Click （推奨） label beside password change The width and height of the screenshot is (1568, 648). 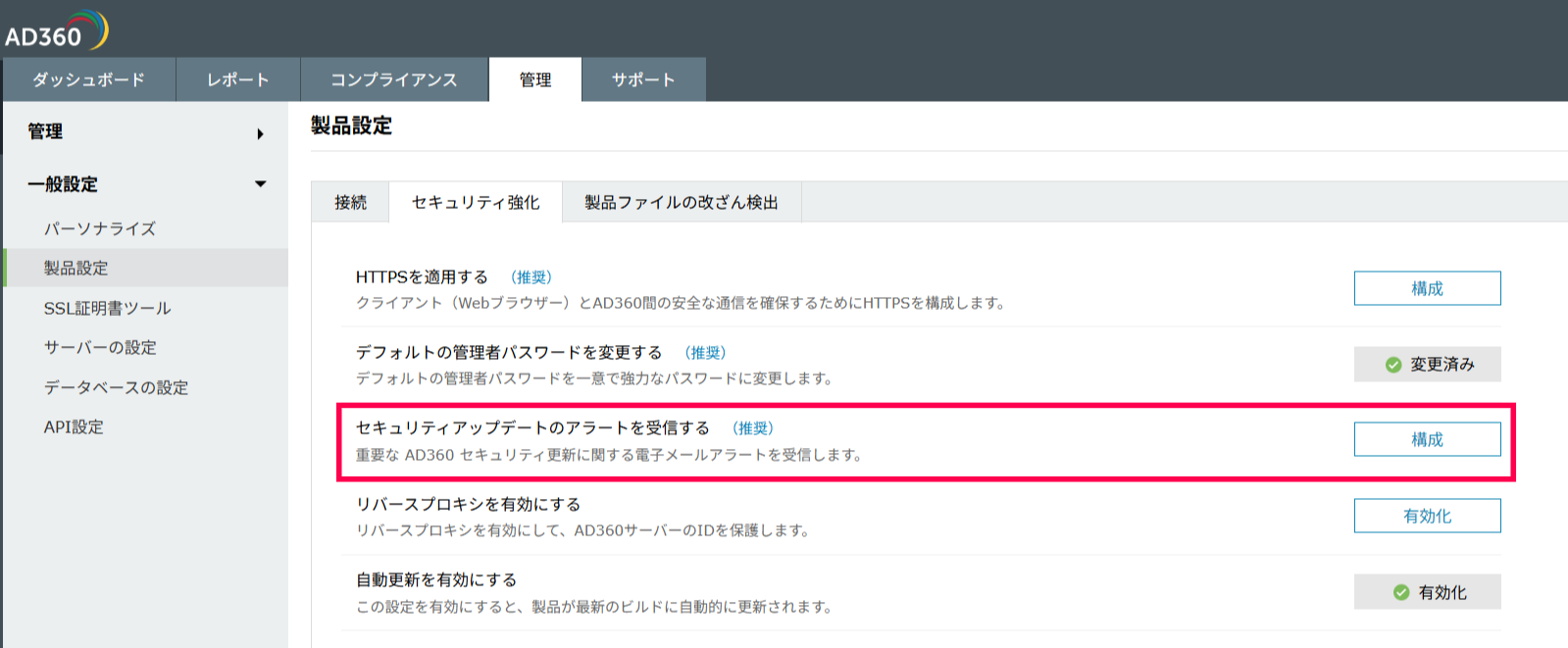pos(705,353)
